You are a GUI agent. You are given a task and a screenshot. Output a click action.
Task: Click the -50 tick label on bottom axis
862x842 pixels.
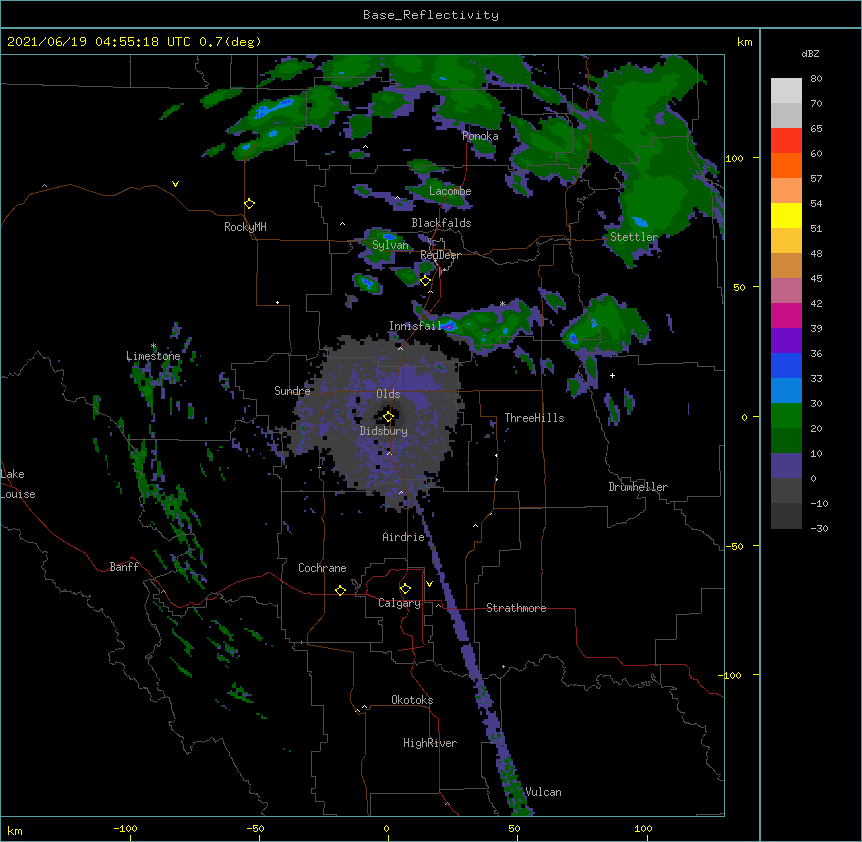pyautogui.click(x=255, y=828)
